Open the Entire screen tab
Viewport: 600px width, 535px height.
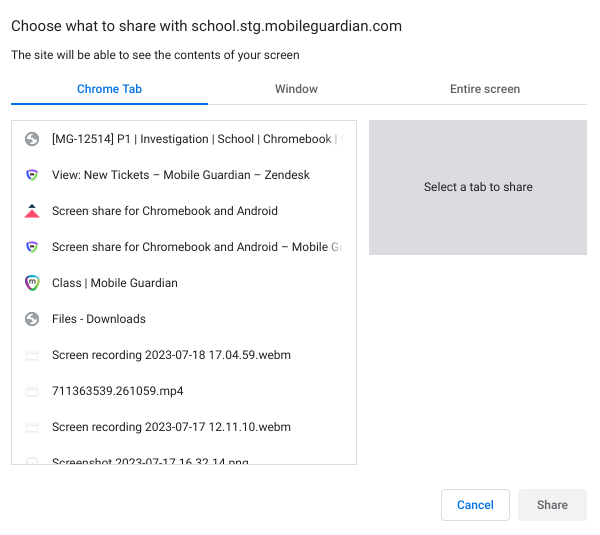point(484,89)
